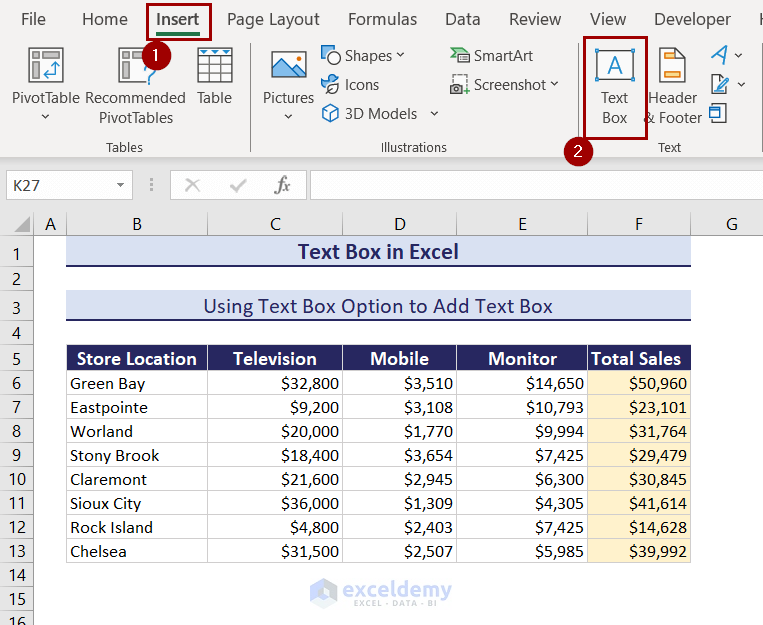The height and width of the screenshot is (625, 763).
Task: Click Header & Footer button
Action: click(x=673, y=88)
